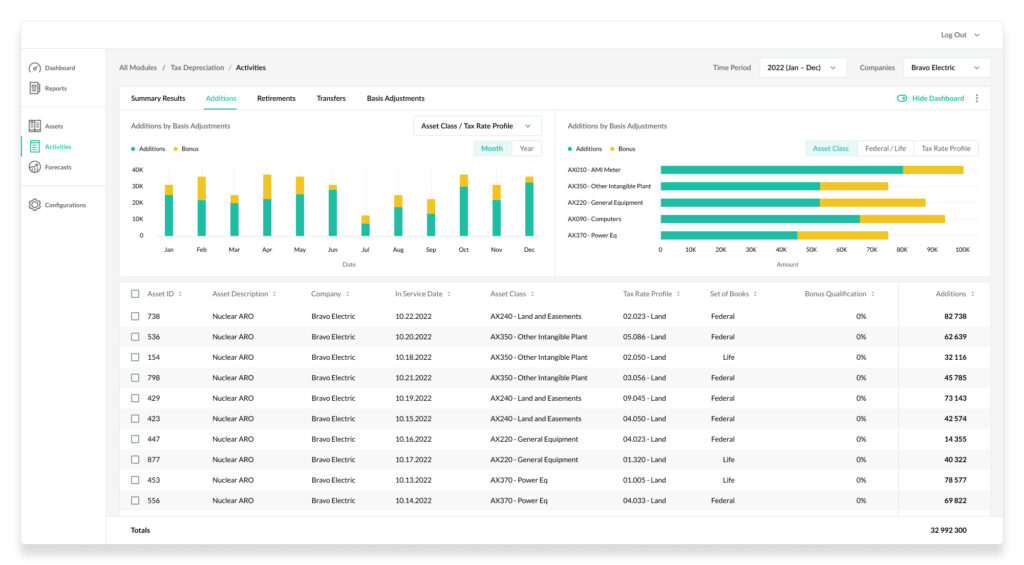Open the three-dot options menu beside Hide Dashboard
This screenshot has width=1024, height=565.
pyautogui.click(x=977, y=99)
